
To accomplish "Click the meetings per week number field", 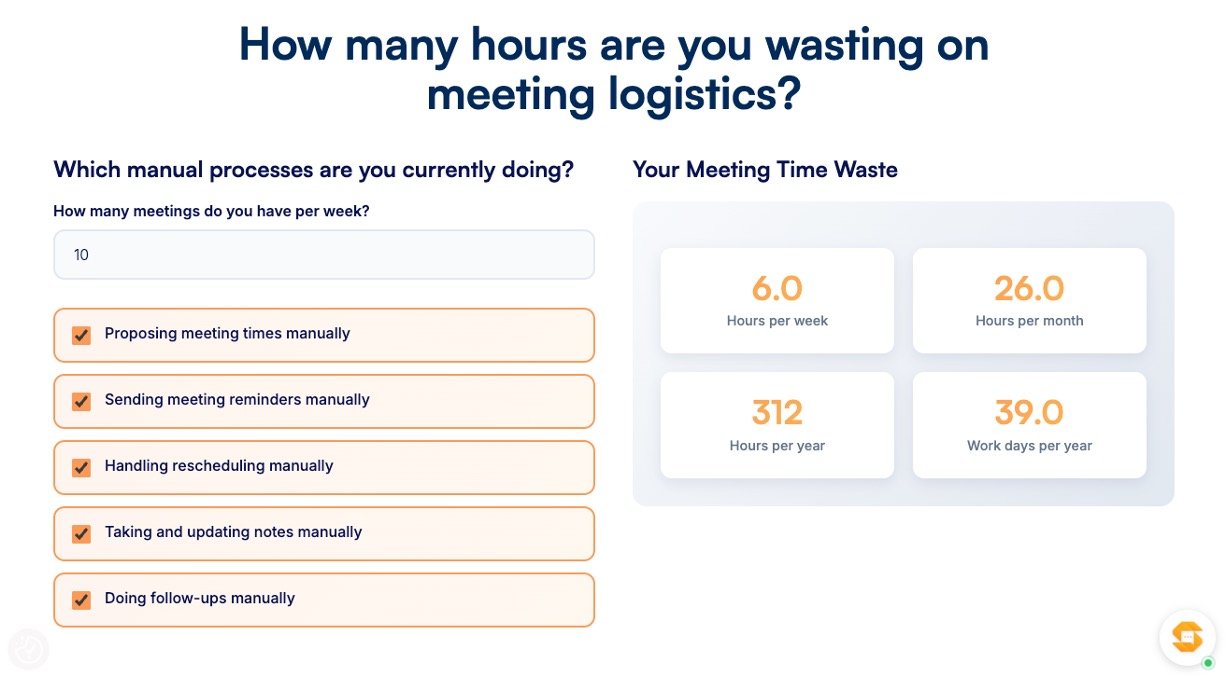I will tap(323, 255).
